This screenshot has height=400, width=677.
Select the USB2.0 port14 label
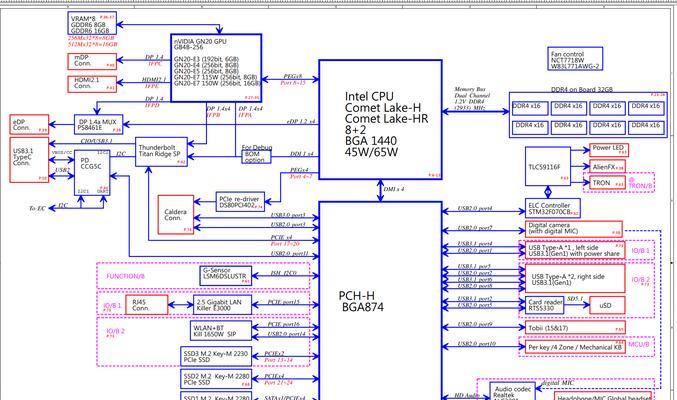(286, 333)
